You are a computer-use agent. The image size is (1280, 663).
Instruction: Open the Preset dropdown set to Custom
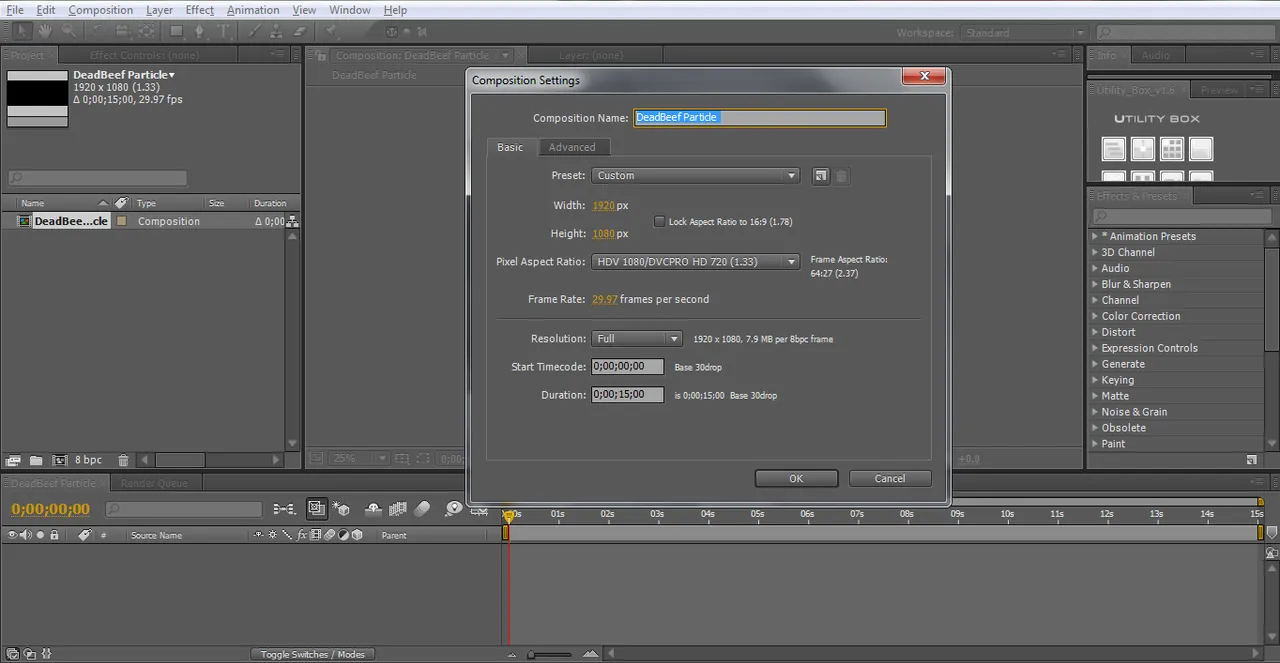(x=695, y=176)
